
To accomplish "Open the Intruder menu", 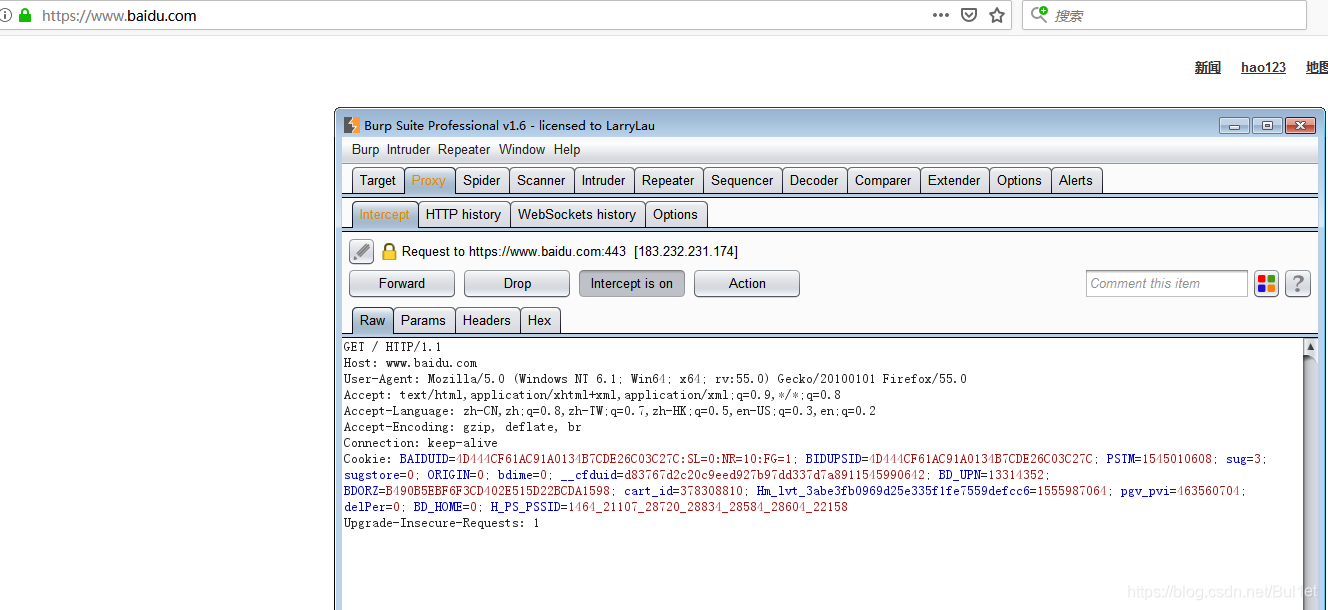I will pyautogui.click(x=408, y=149).
